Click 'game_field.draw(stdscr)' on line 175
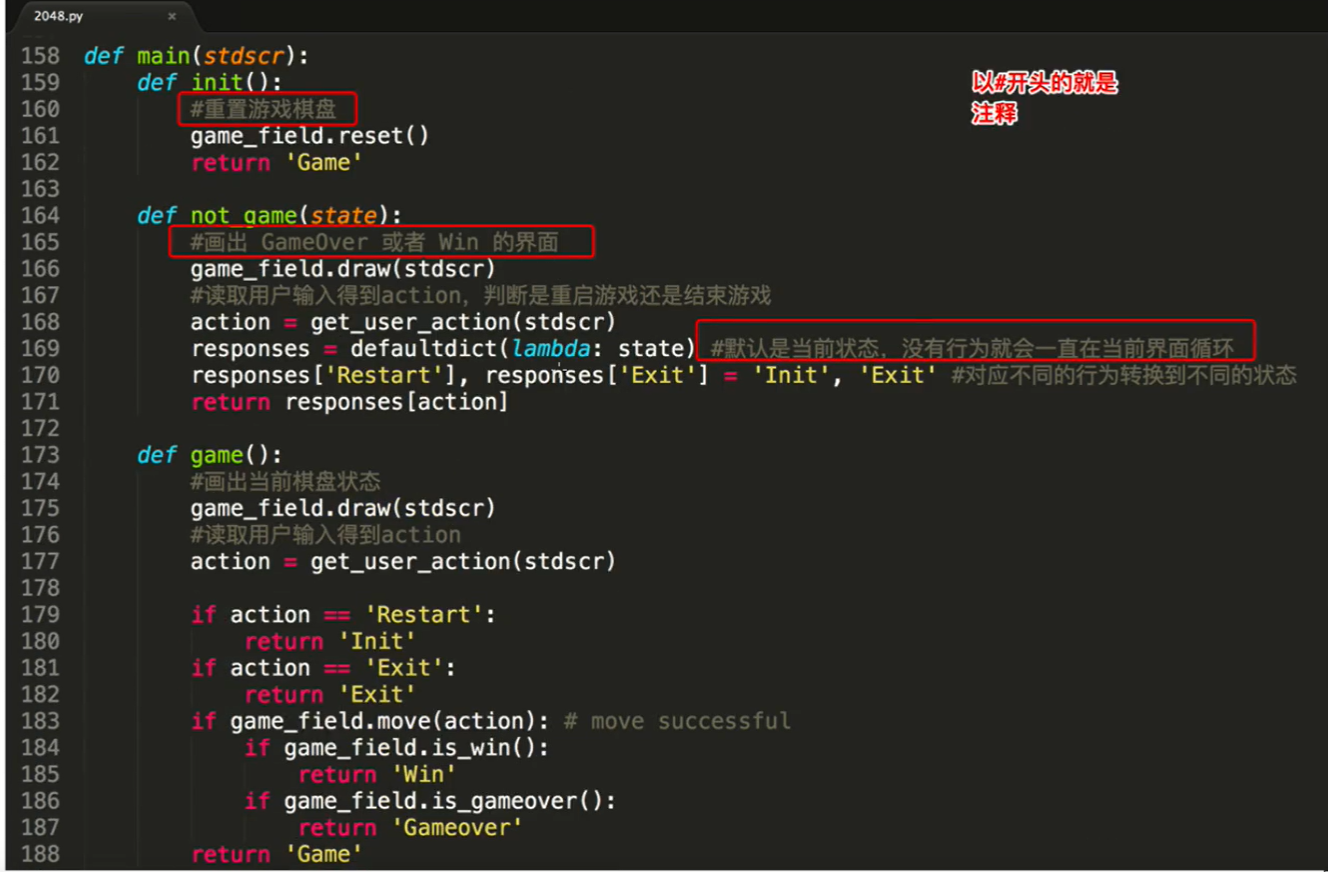 coord(343,508)
